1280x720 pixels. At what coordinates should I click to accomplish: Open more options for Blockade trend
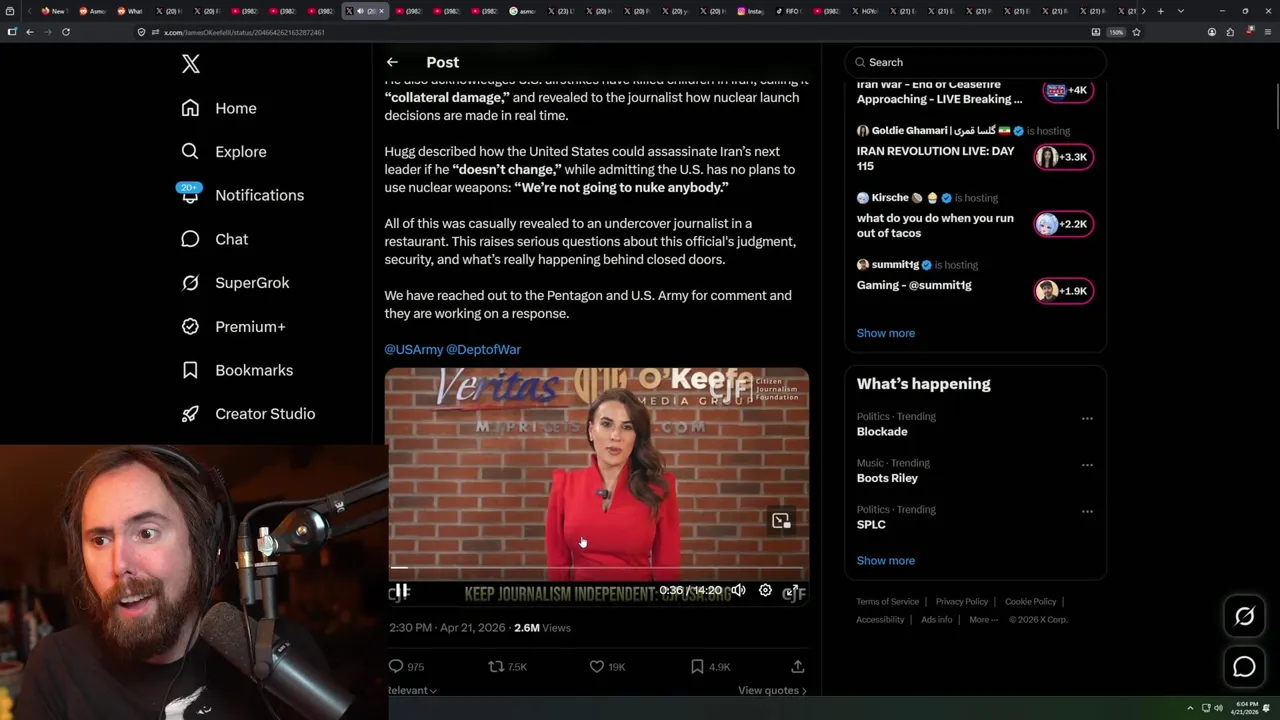(x=1087, y=418)
